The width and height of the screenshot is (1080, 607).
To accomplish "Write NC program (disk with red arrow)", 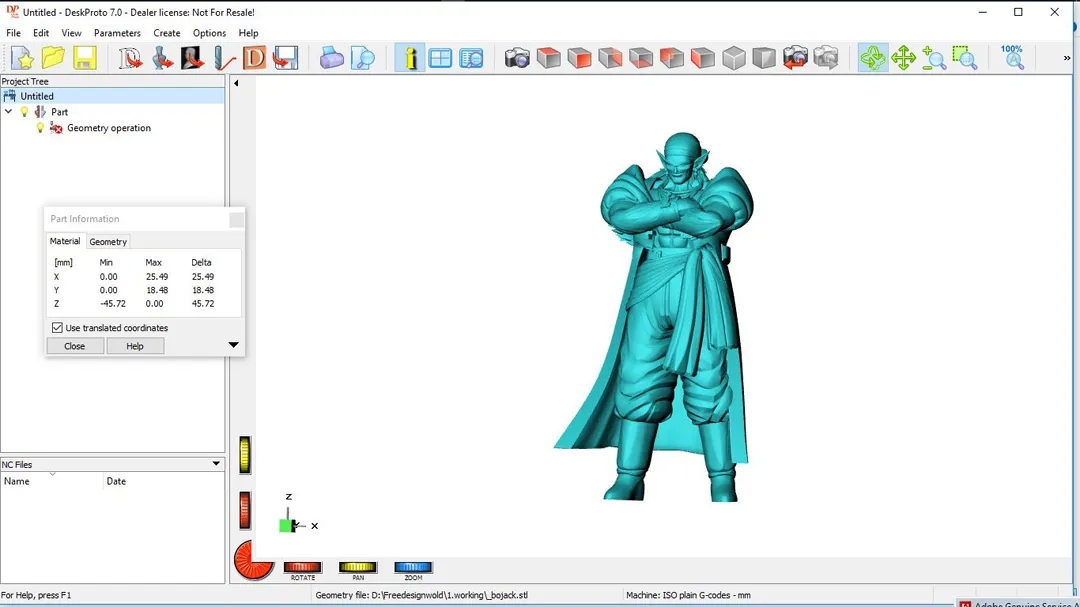I will pos(285,58).
